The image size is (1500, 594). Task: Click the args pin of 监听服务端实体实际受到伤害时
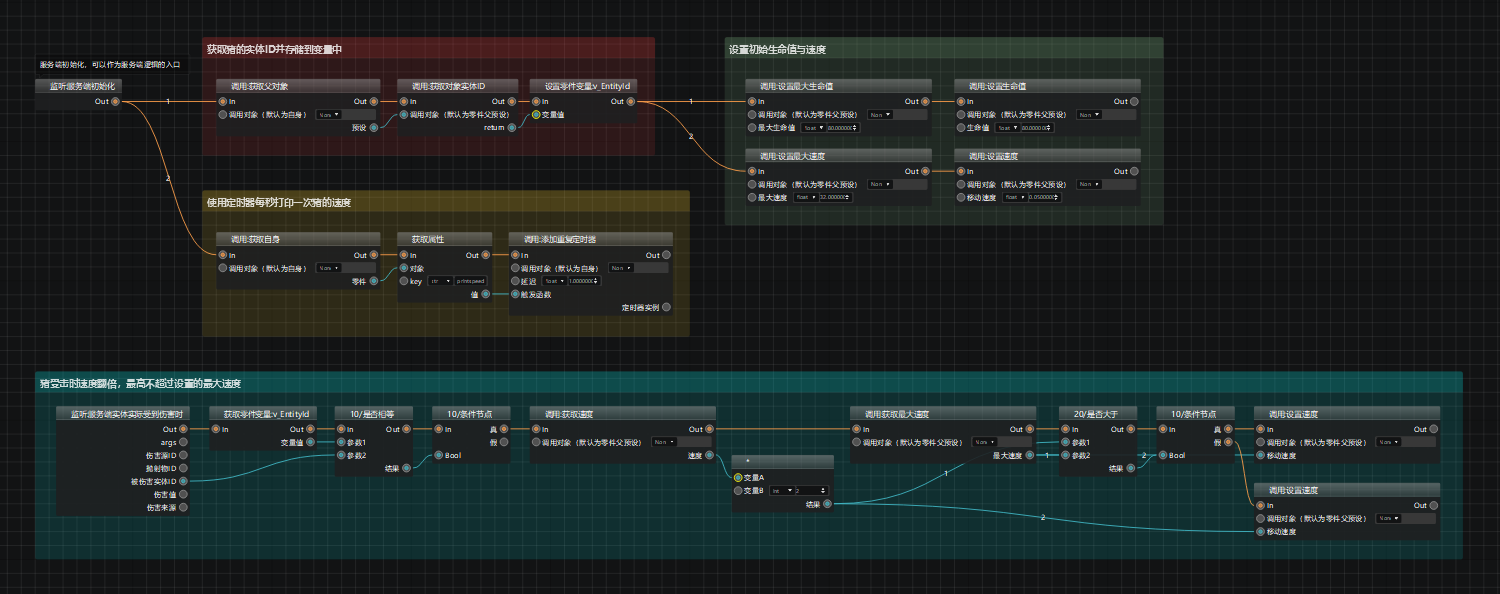tap(183, 442)
